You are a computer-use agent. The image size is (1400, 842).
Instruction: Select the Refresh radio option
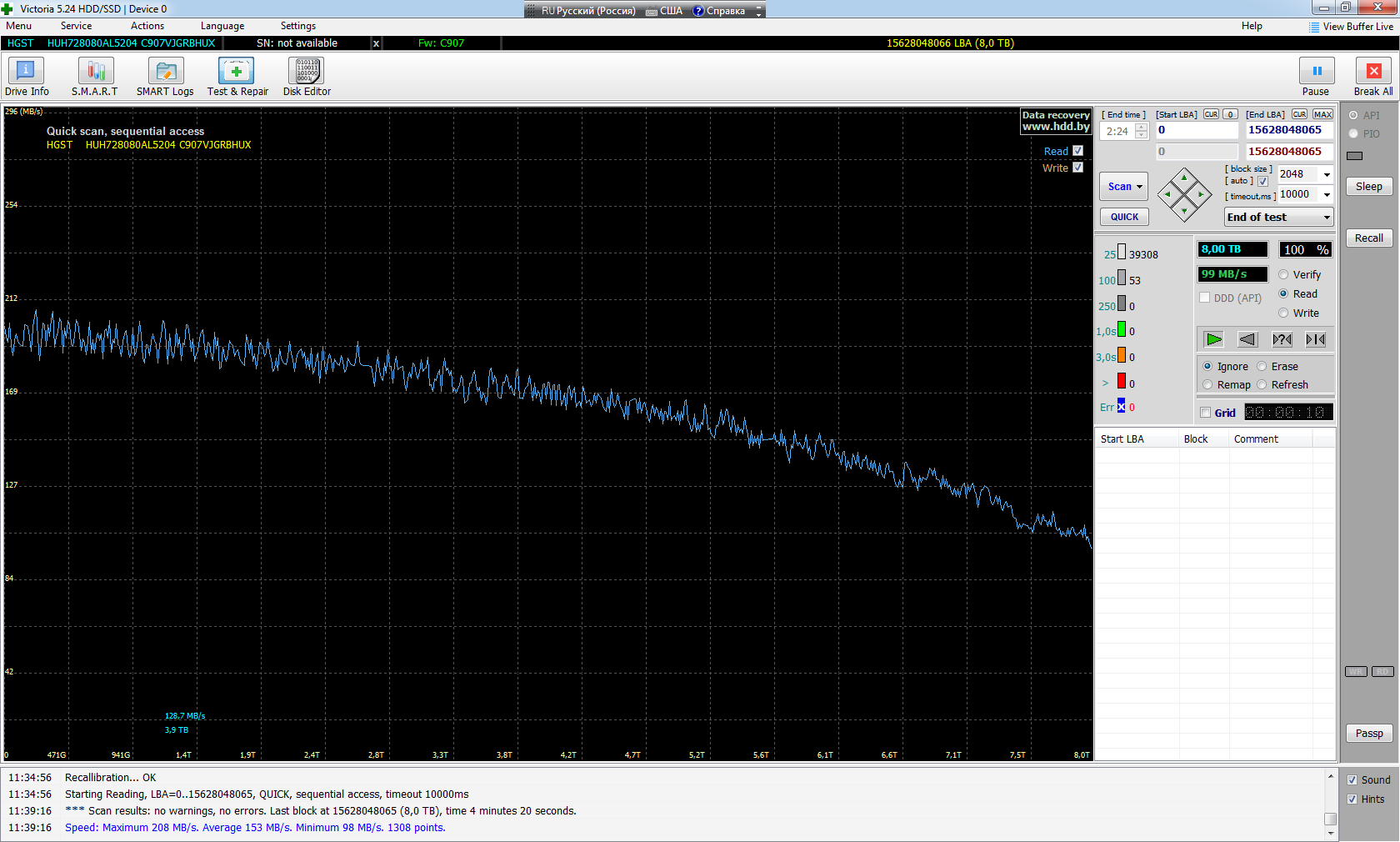point(1262,385)
